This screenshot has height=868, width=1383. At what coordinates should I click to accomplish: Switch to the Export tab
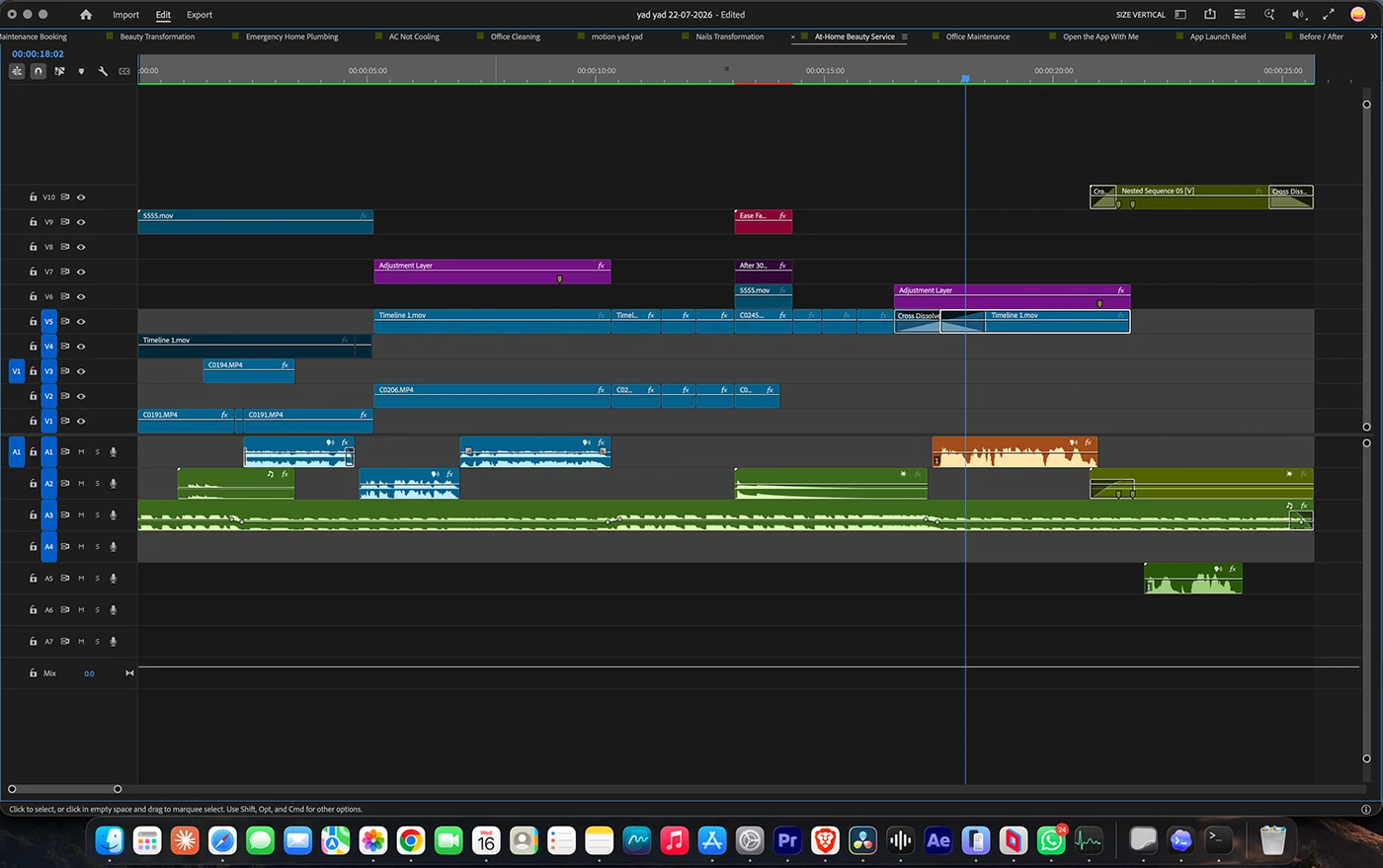[200, 15]
